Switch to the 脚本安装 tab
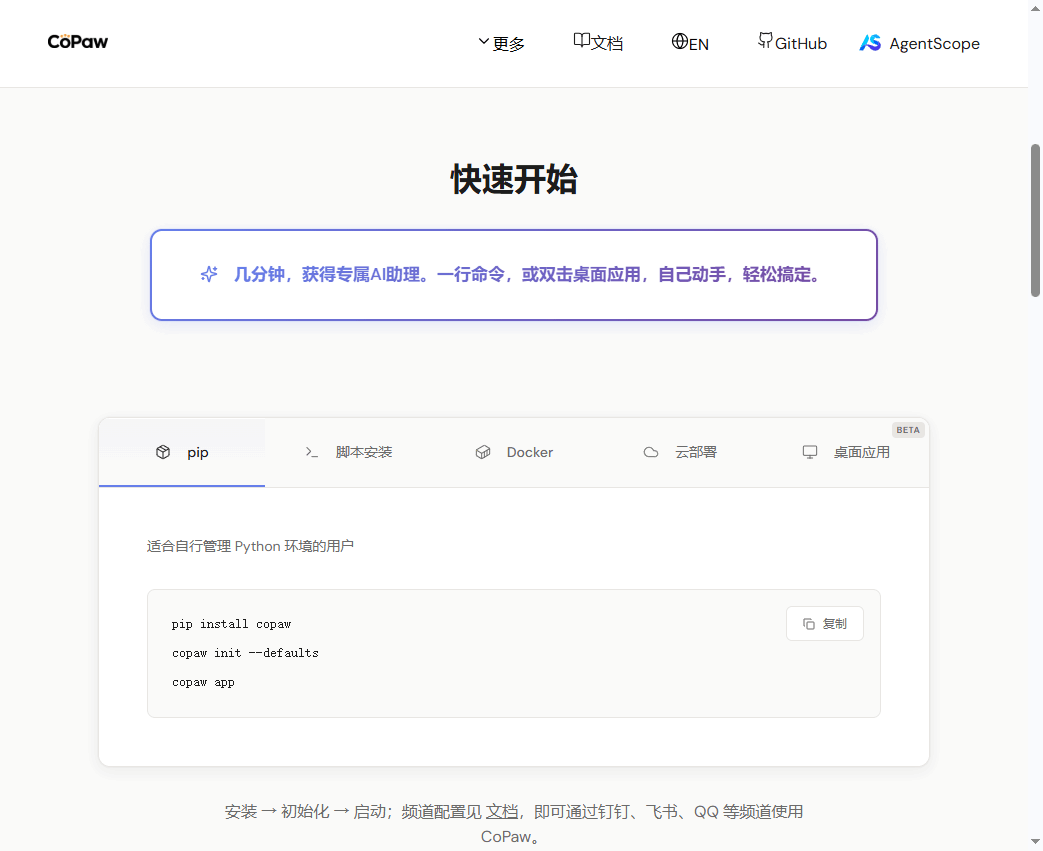Viewport: 1043px width, 851px height. [x=364, y=453]
